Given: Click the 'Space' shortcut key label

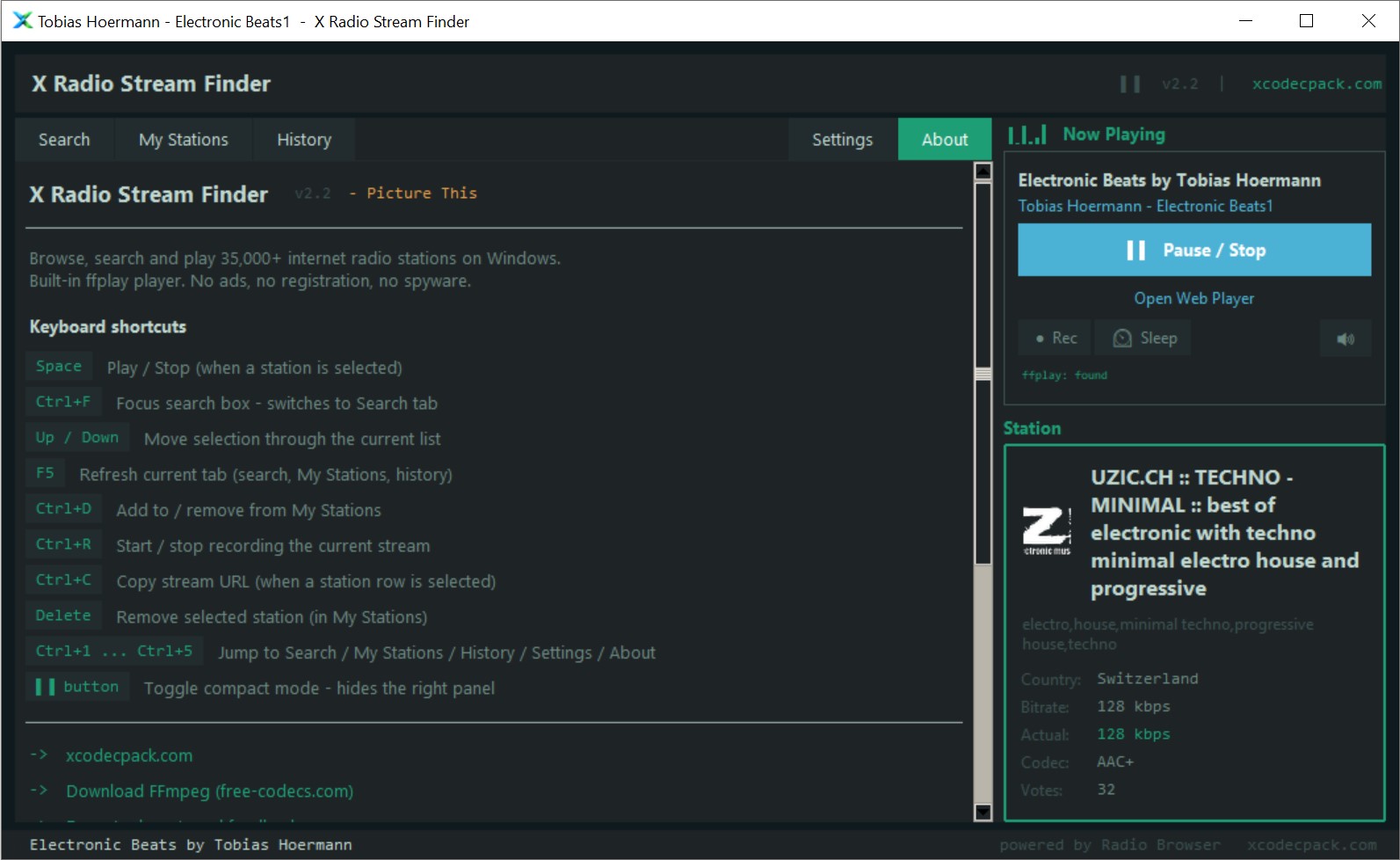Looking at the screenshot, I should (59, 366).
